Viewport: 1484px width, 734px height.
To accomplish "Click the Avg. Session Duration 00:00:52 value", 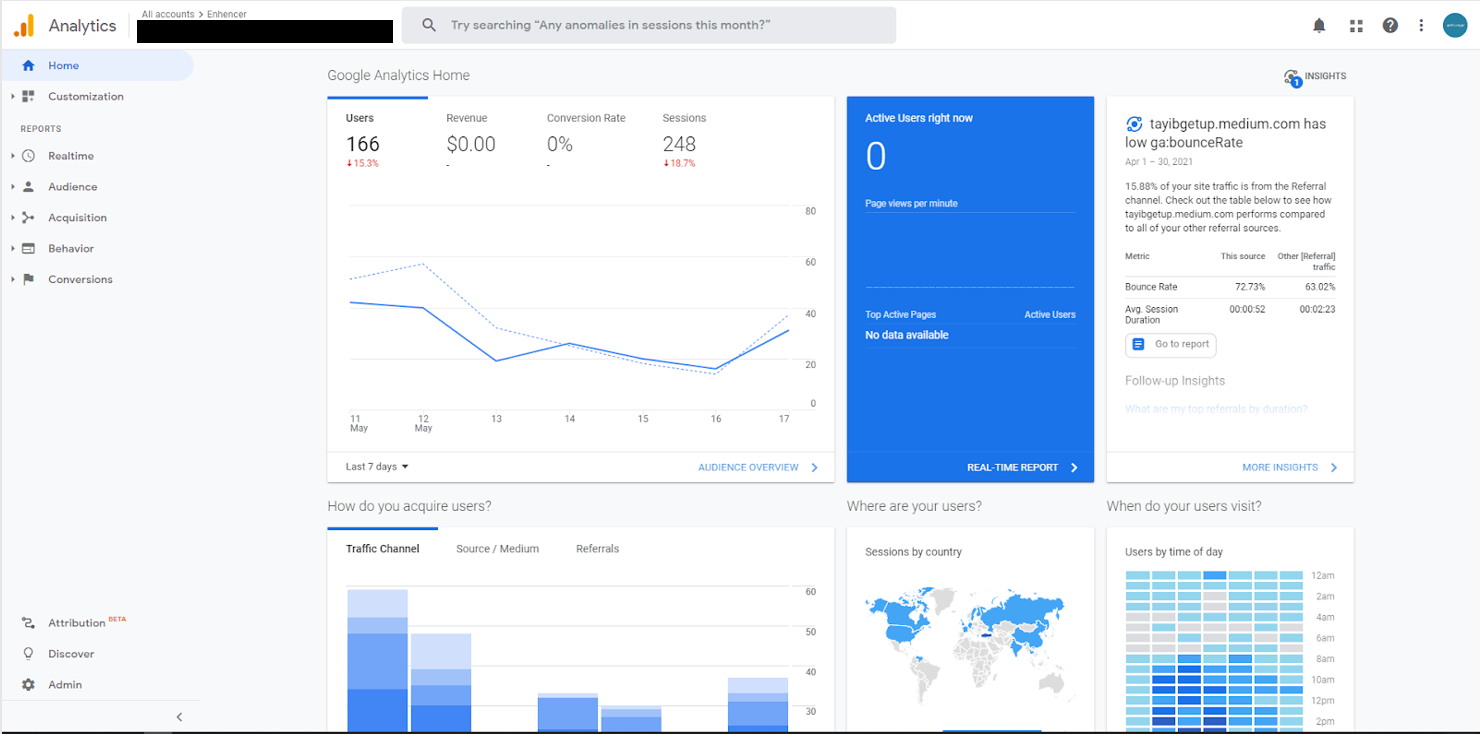I will pos(1247,310).
